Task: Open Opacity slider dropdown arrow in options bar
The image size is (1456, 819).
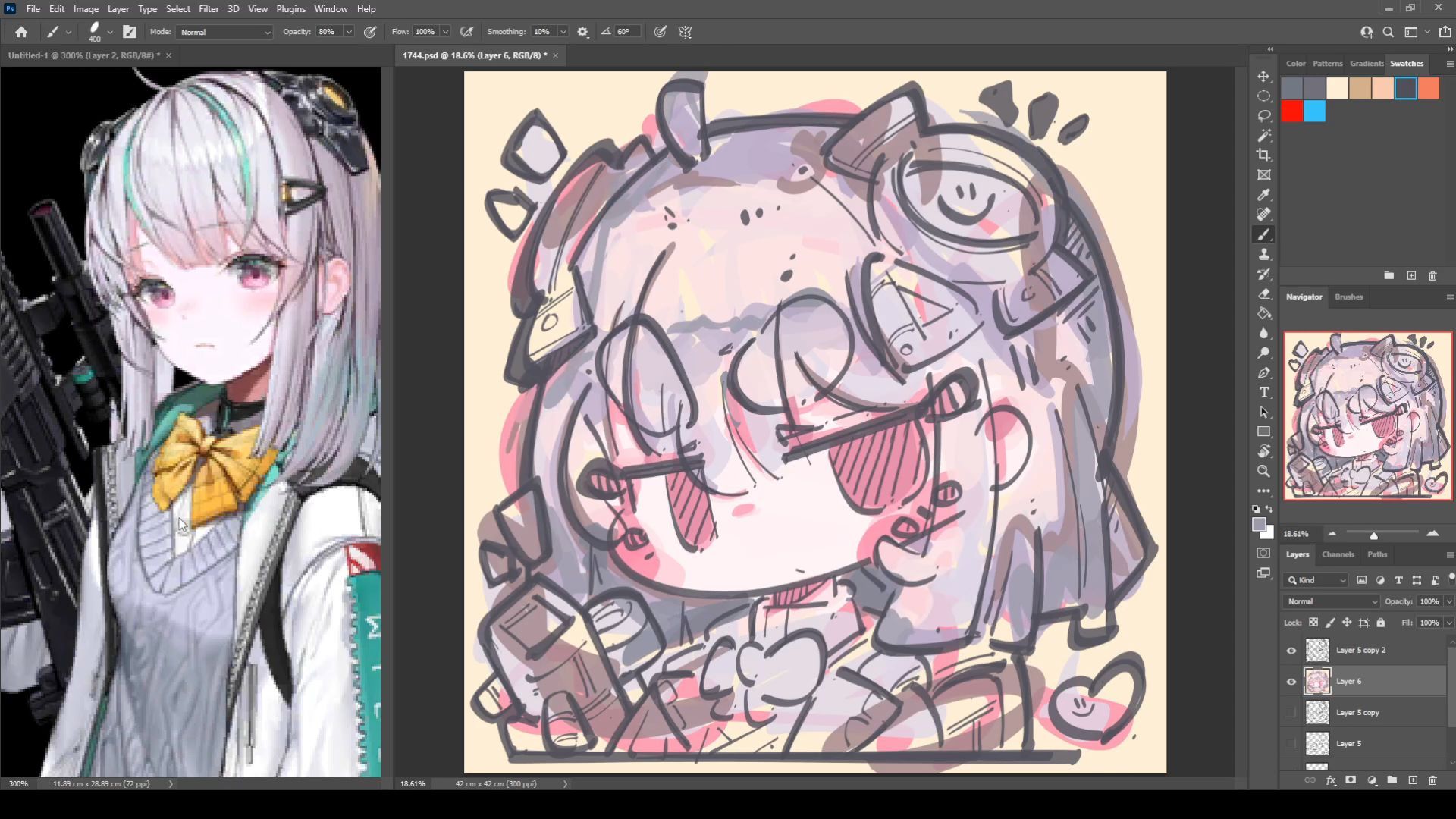Action: point(349,32)
